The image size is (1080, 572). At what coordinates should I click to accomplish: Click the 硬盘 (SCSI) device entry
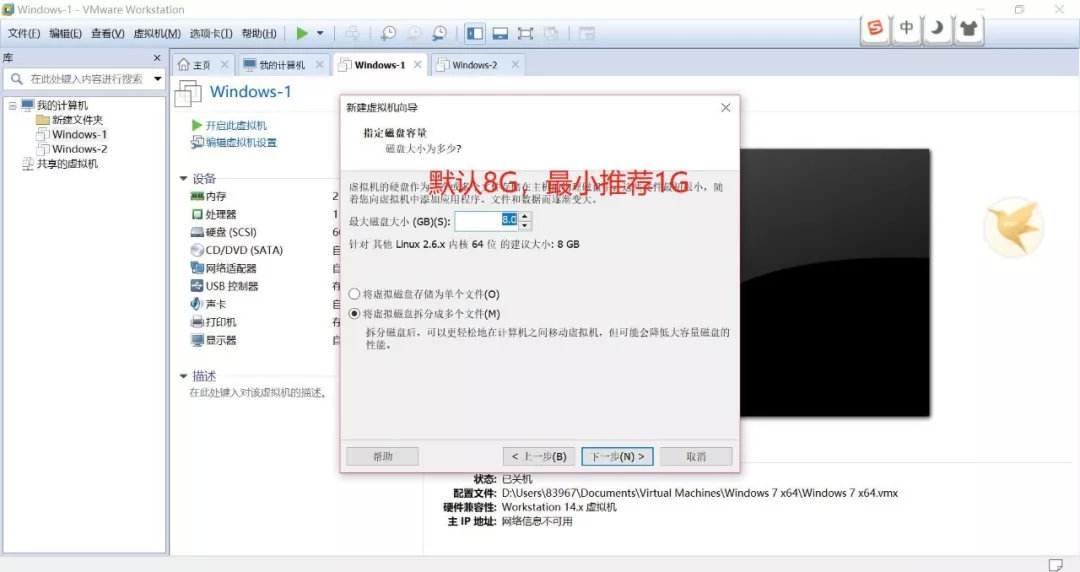tap(231, 232)
